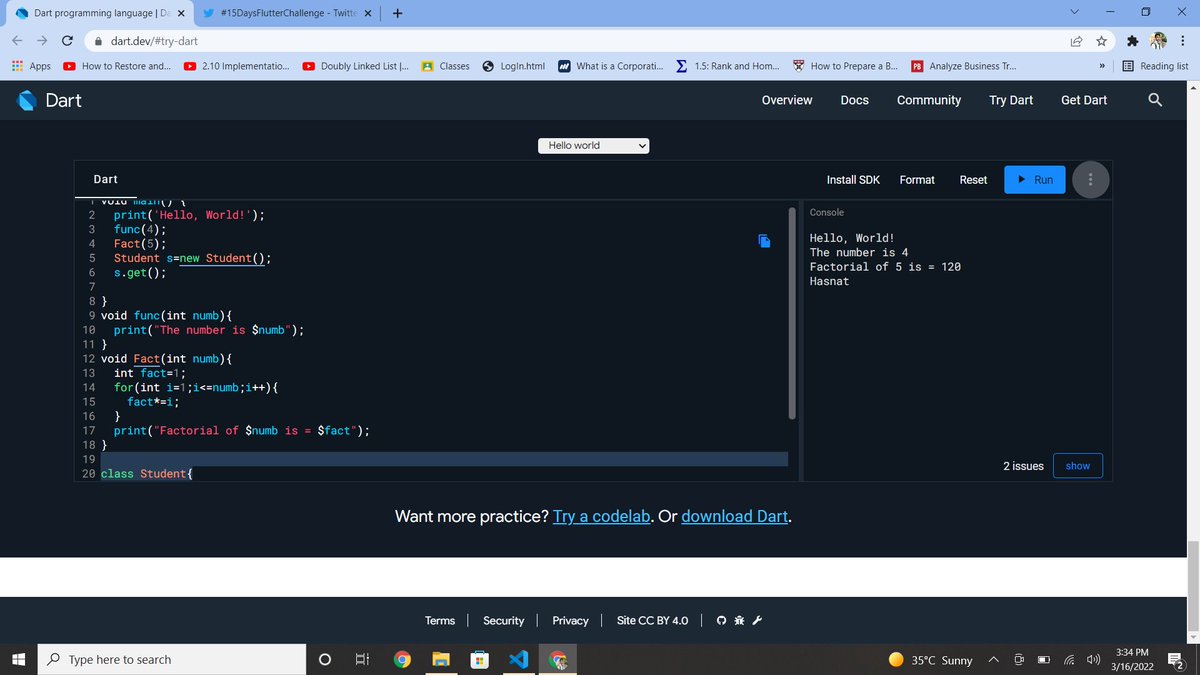The height and width of the screenshot is (675, 1200).
Task: Expand the Hello world sample dropdown
Action: click(594, 145)
